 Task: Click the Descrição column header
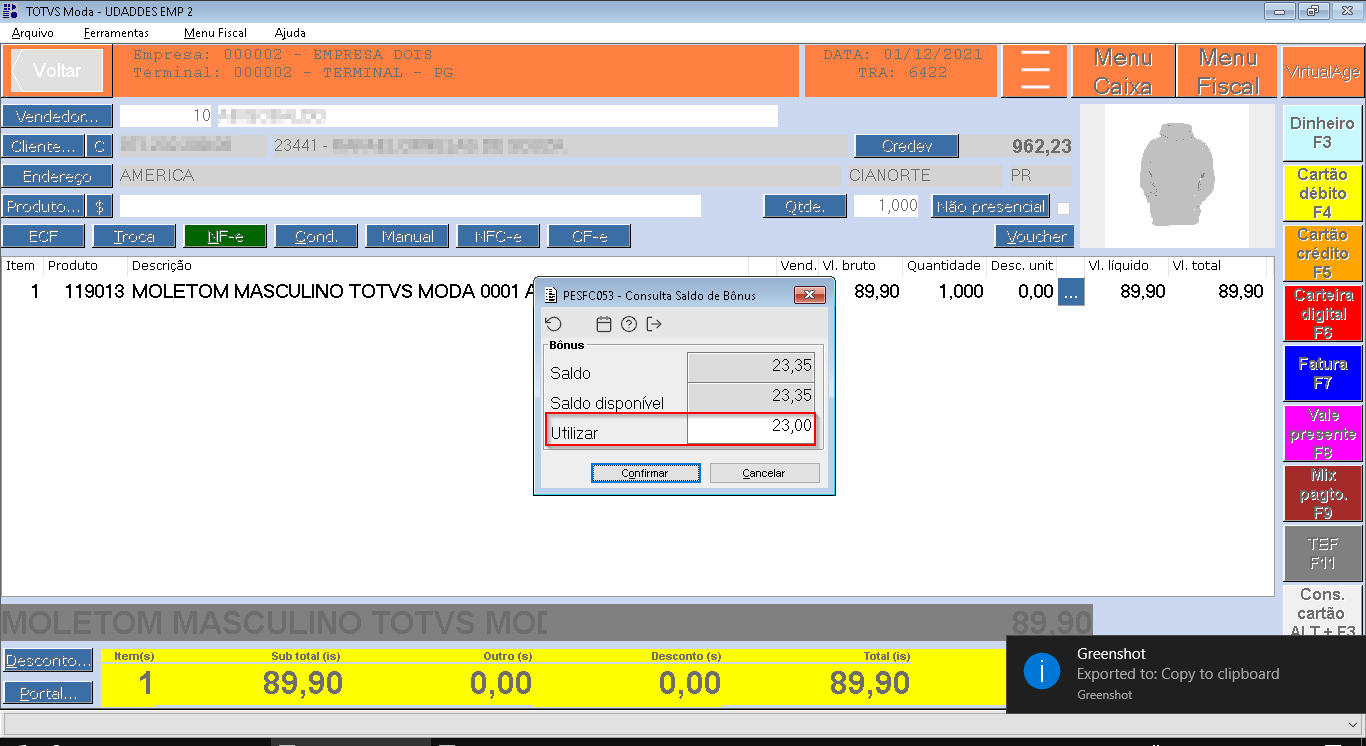click(x=161, y=266)
